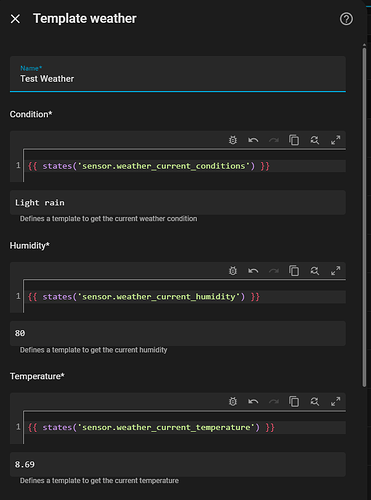Edit the Name field Test Weather
Viewport: 371px width, 500px height.
tap(178, 74)
